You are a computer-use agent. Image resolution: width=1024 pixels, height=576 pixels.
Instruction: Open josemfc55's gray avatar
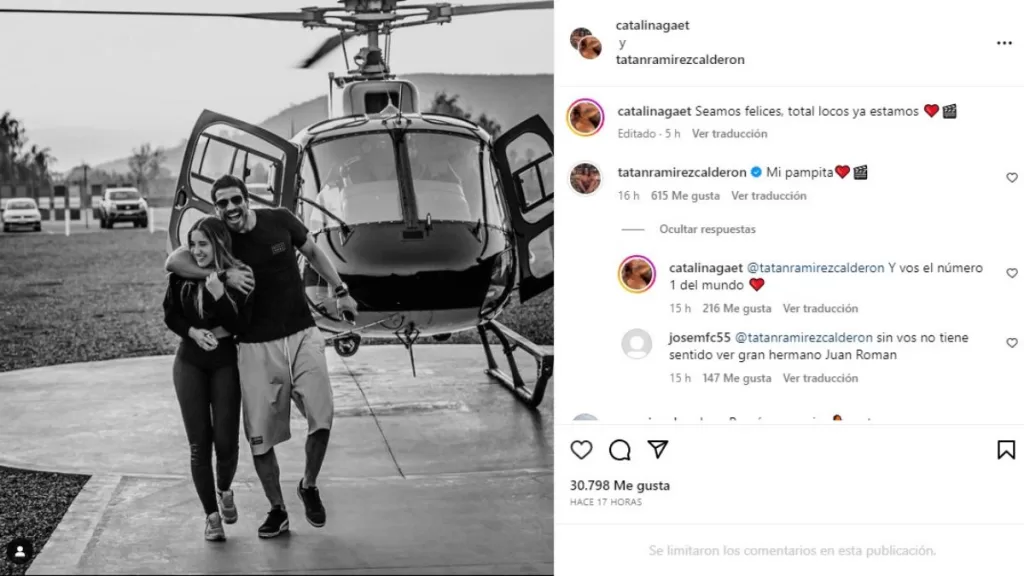pyautogui.click(x=636, y=344)
